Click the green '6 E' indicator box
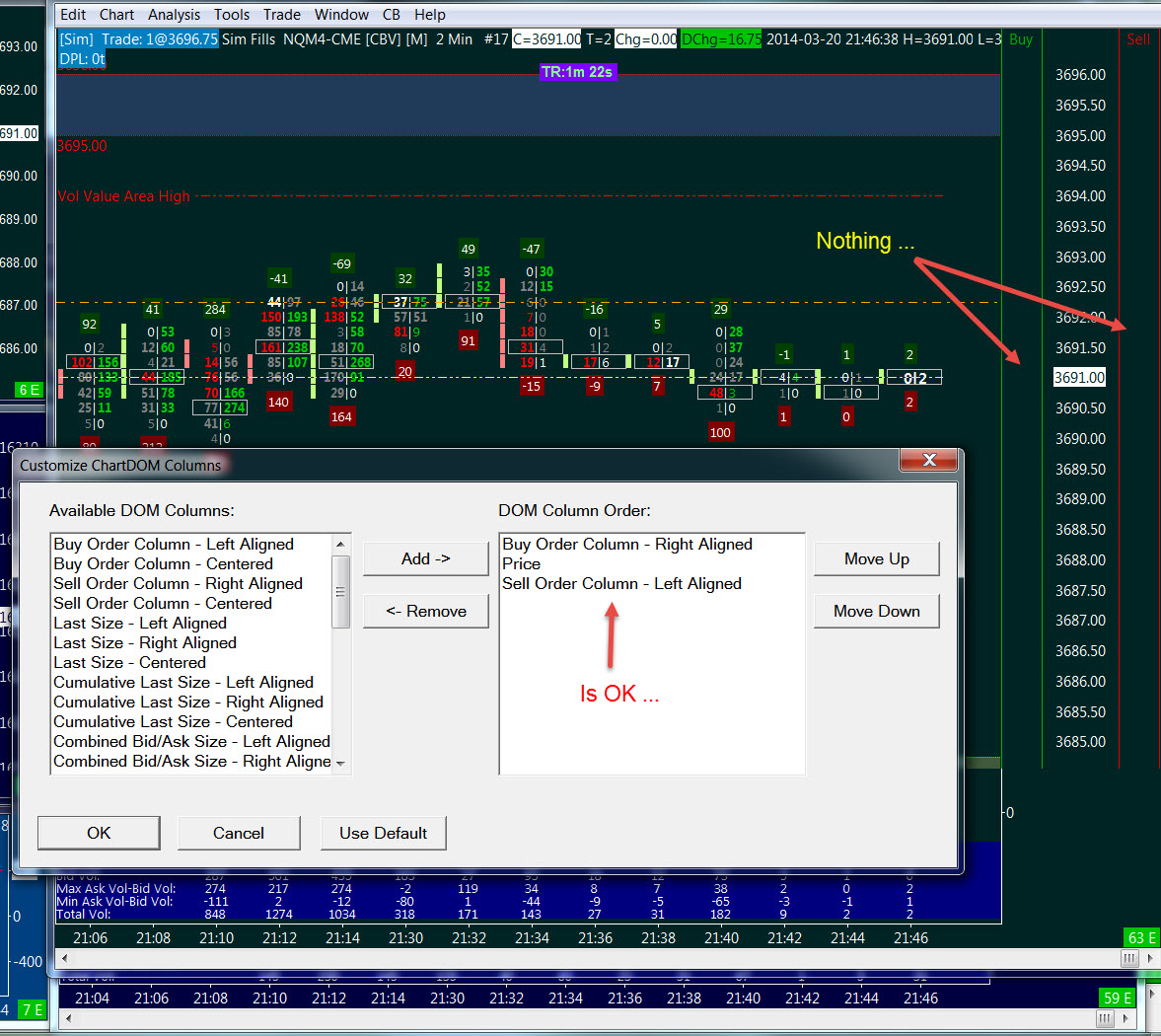The height and width of the screenshot is (1036, 1161). (x=30, y=390)
